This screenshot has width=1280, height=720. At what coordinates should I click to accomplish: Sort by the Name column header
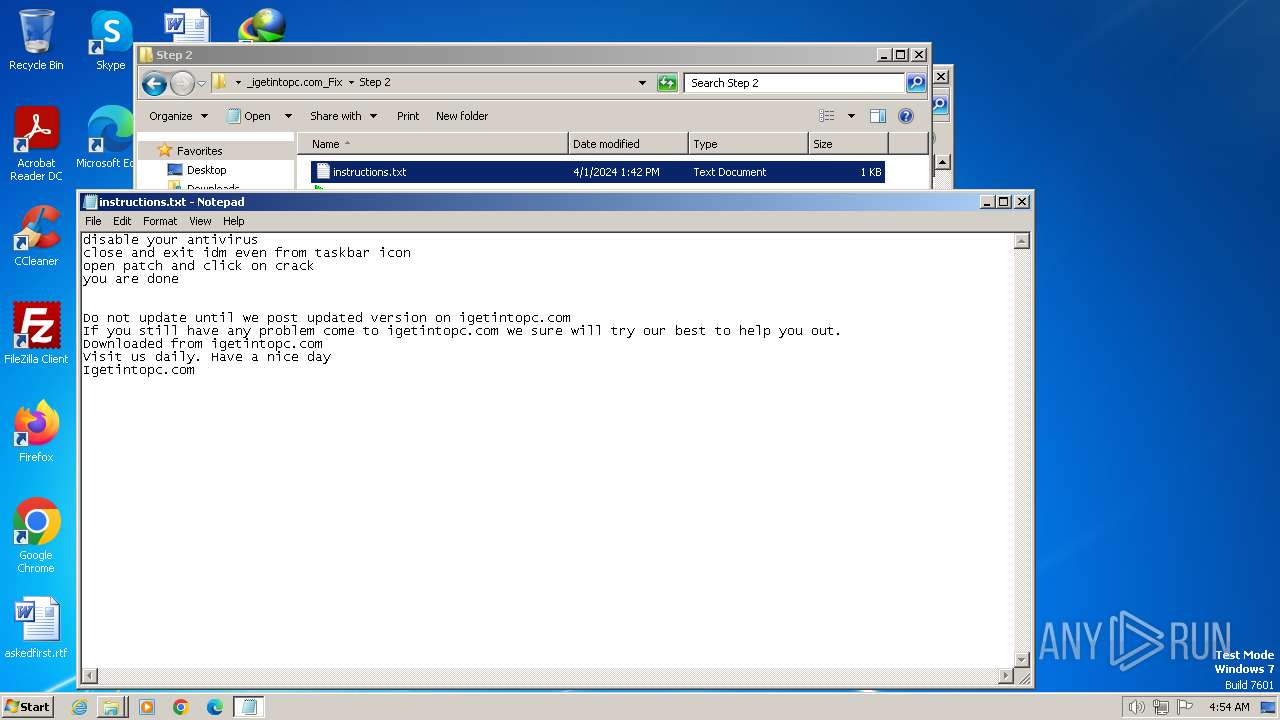click(x=432, y=144)
